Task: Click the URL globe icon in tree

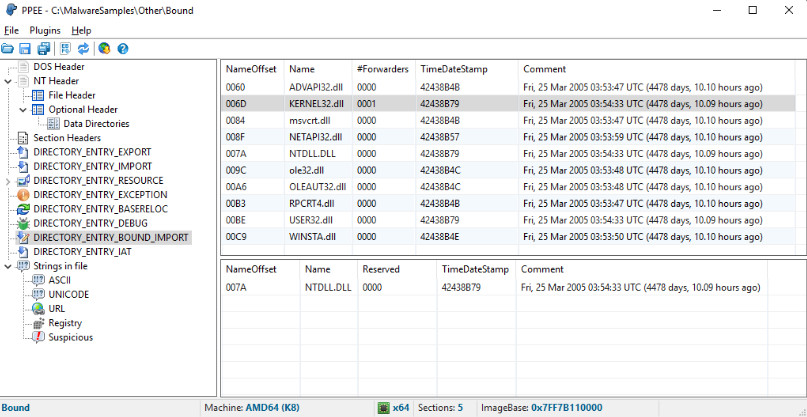Action: click(38, 309)
